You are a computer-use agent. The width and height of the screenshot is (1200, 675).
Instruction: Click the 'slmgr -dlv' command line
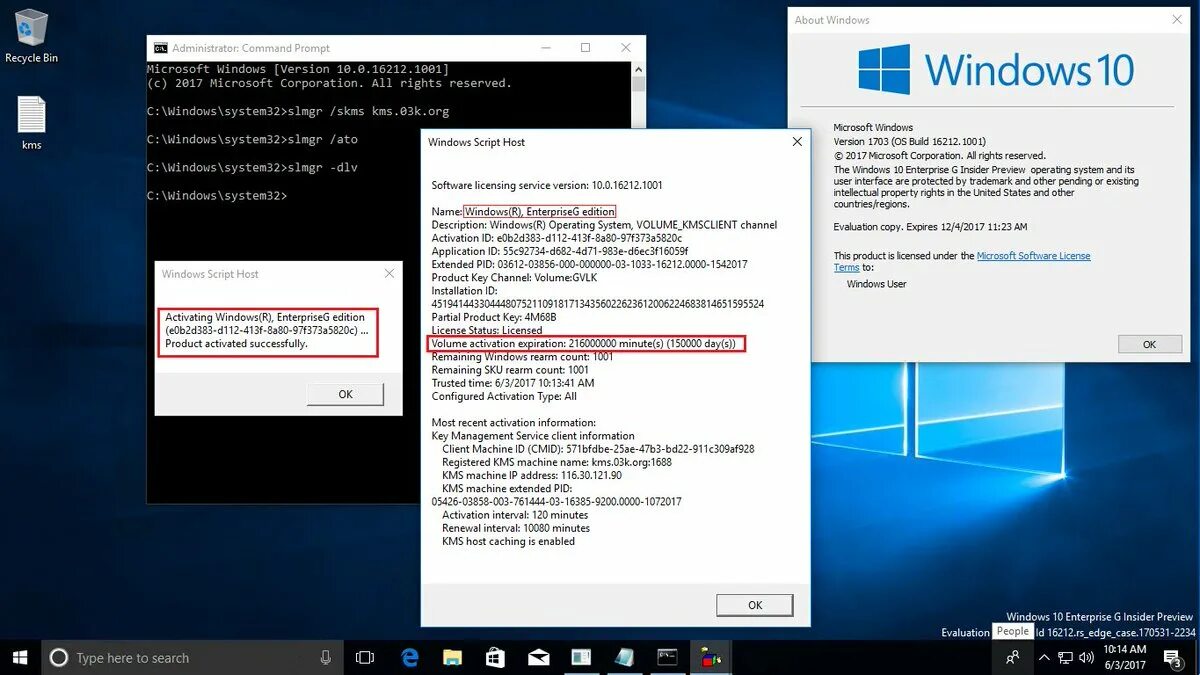pos(252,167)
